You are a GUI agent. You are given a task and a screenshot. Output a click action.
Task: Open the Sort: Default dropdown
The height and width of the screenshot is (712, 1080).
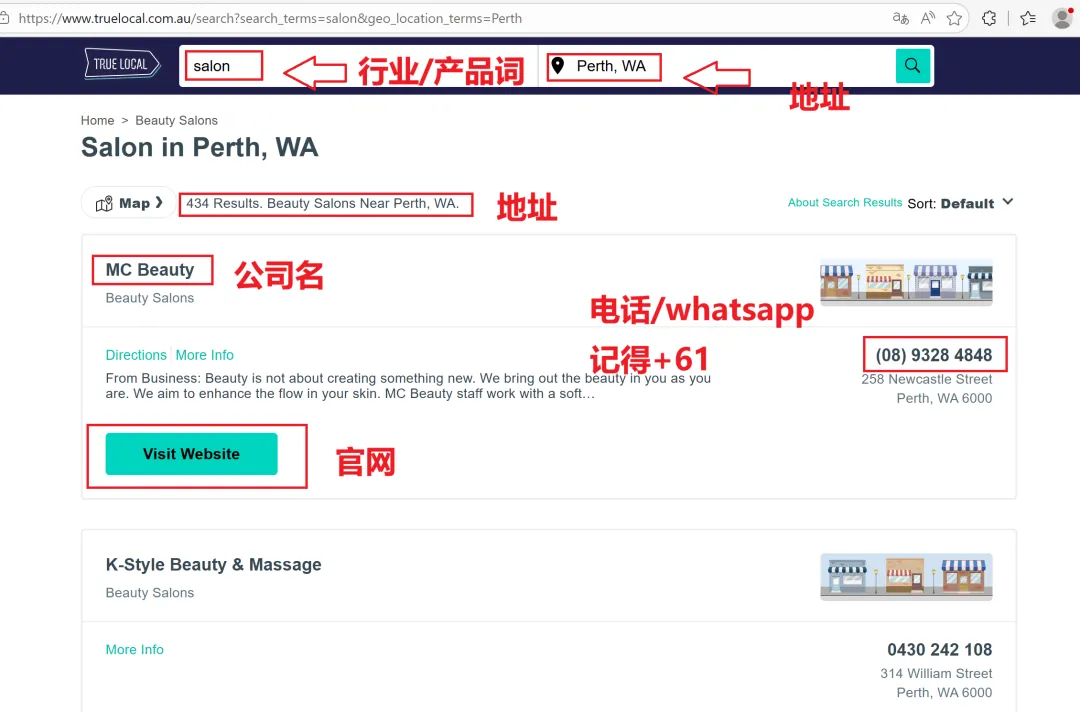[x=960, y=203]
